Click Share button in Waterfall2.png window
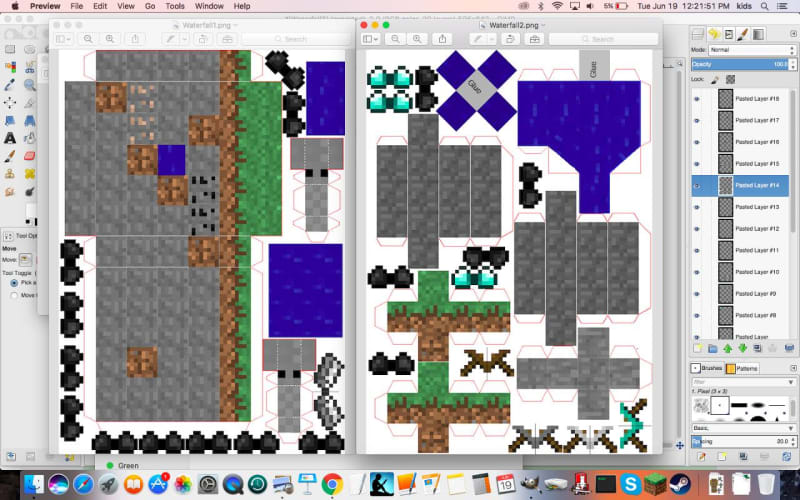Screen dimensions: 800x500 click(x=442, y=39)
